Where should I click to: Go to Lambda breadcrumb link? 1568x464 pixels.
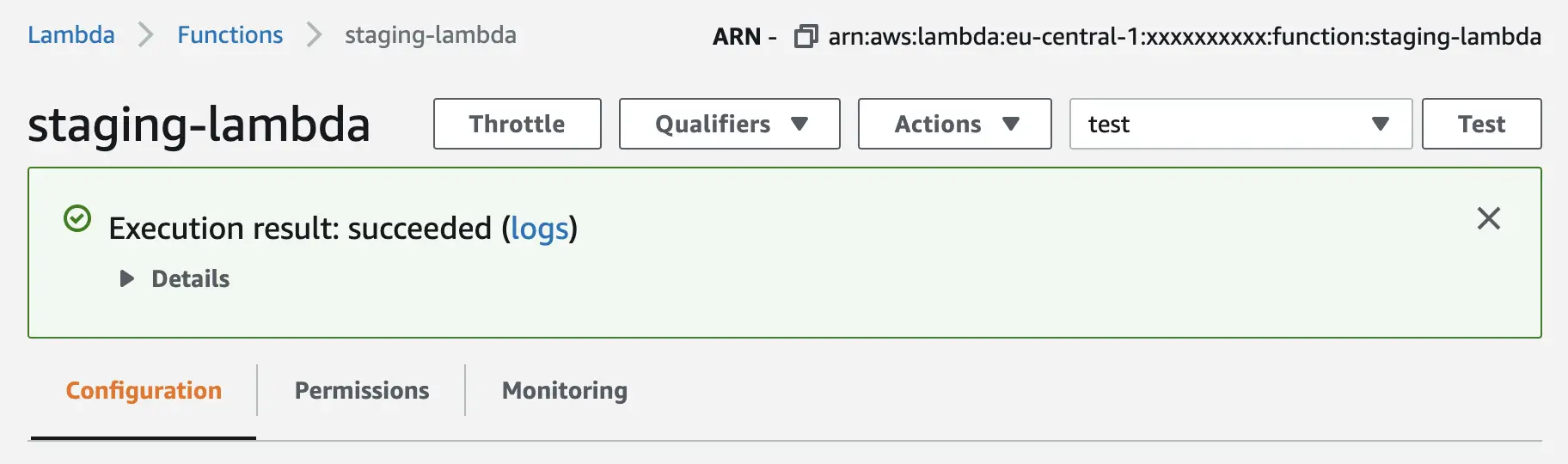click(71, 35)
